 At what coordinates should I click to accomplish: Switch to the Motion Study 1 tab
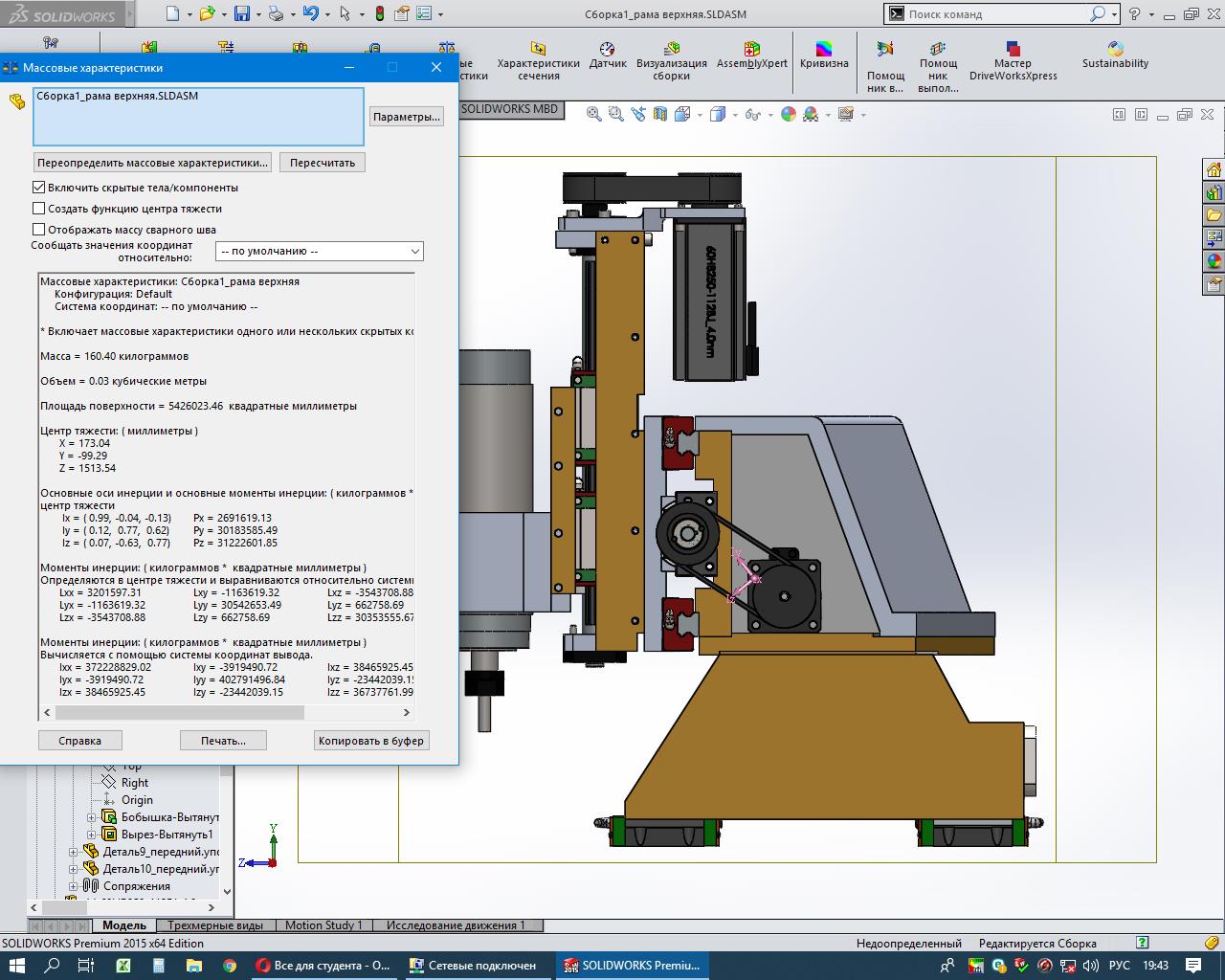323,925
